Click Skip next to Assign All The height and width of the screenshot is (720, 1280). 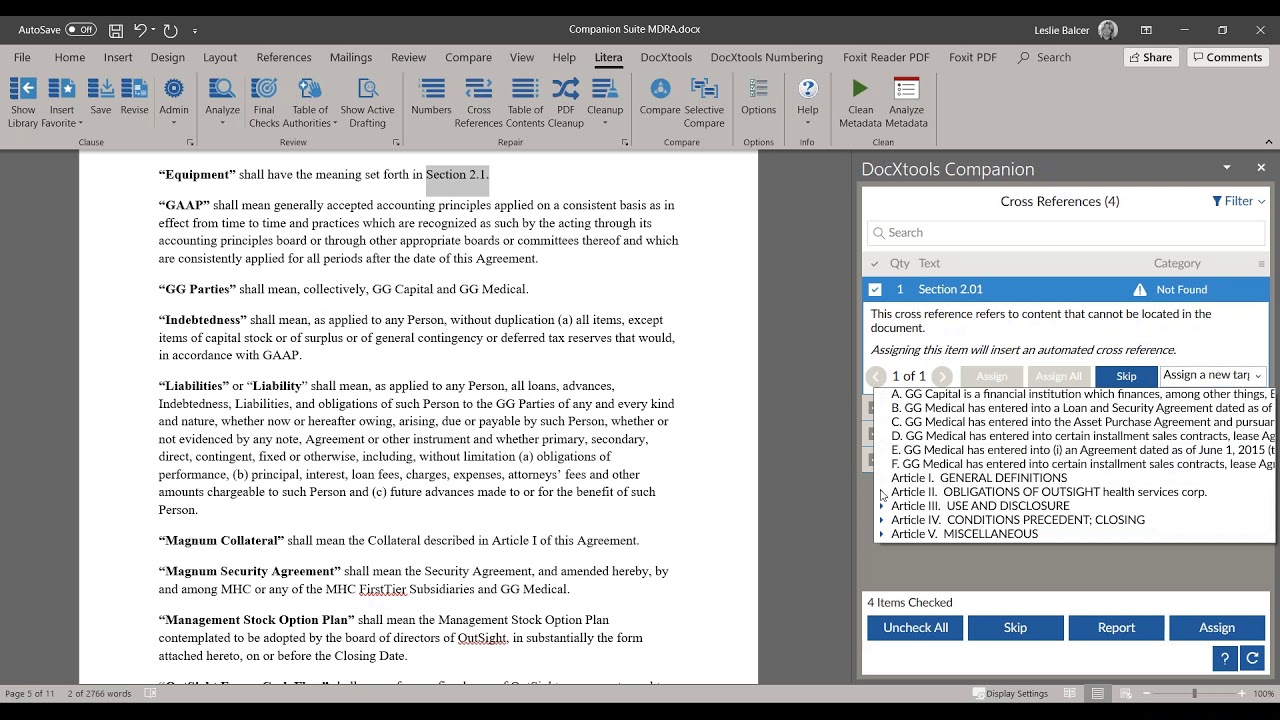(1126, 376)
